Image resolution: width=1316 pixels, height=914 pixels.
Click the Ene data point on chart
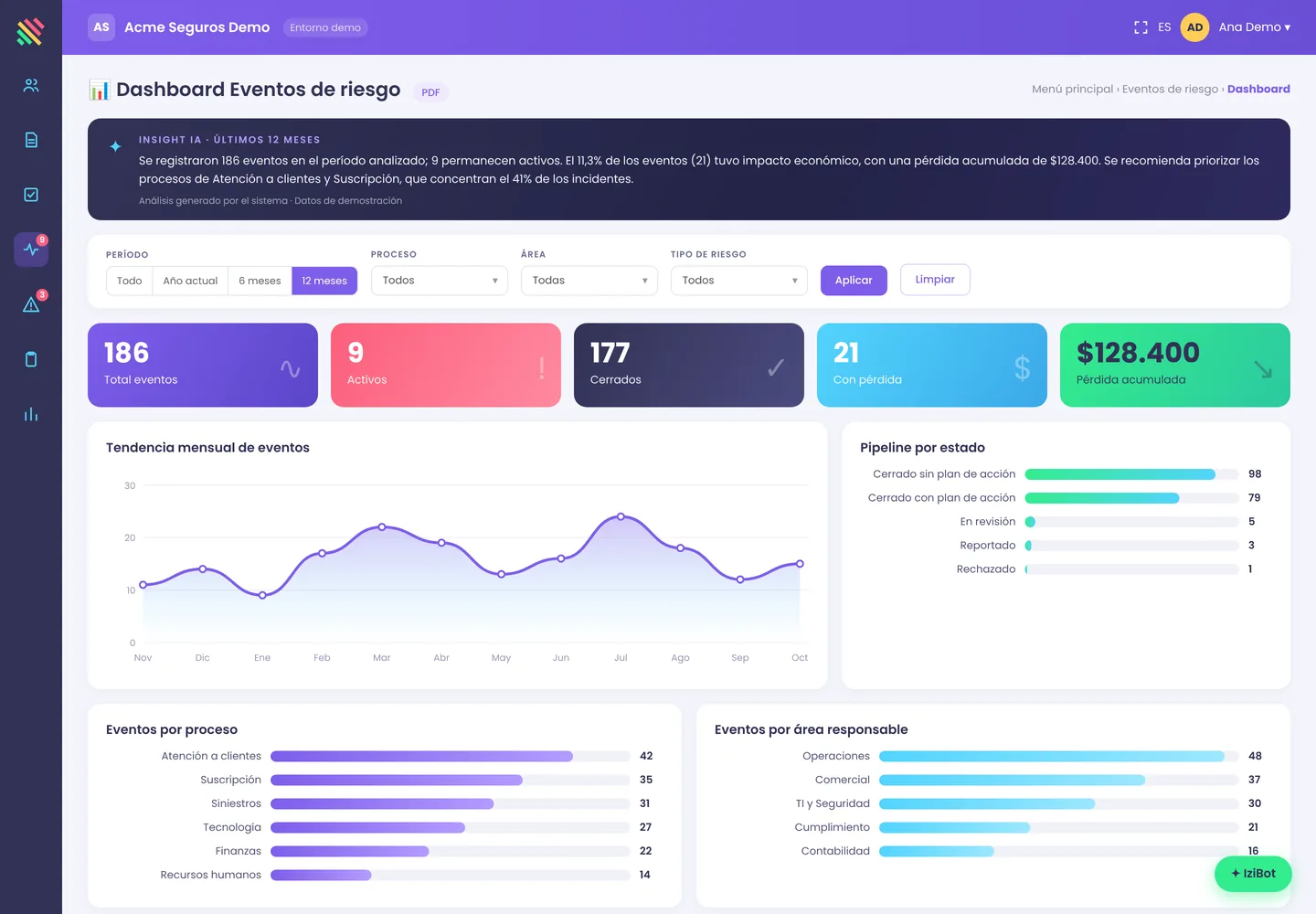click(262, 595)
